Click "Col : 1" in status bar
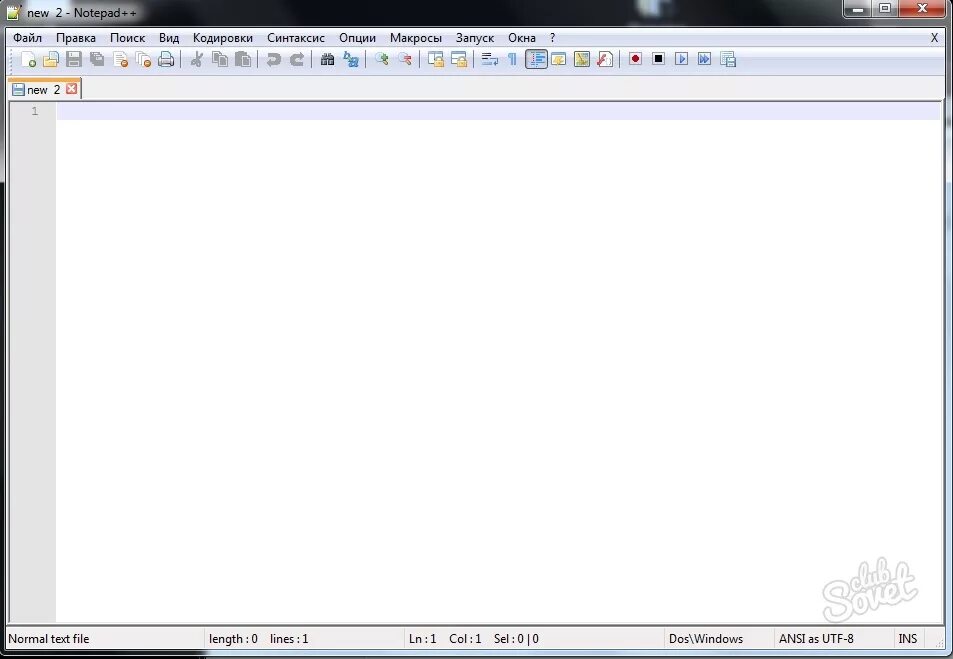The height and width of the screenshot is (659, 953). (465, 639)
